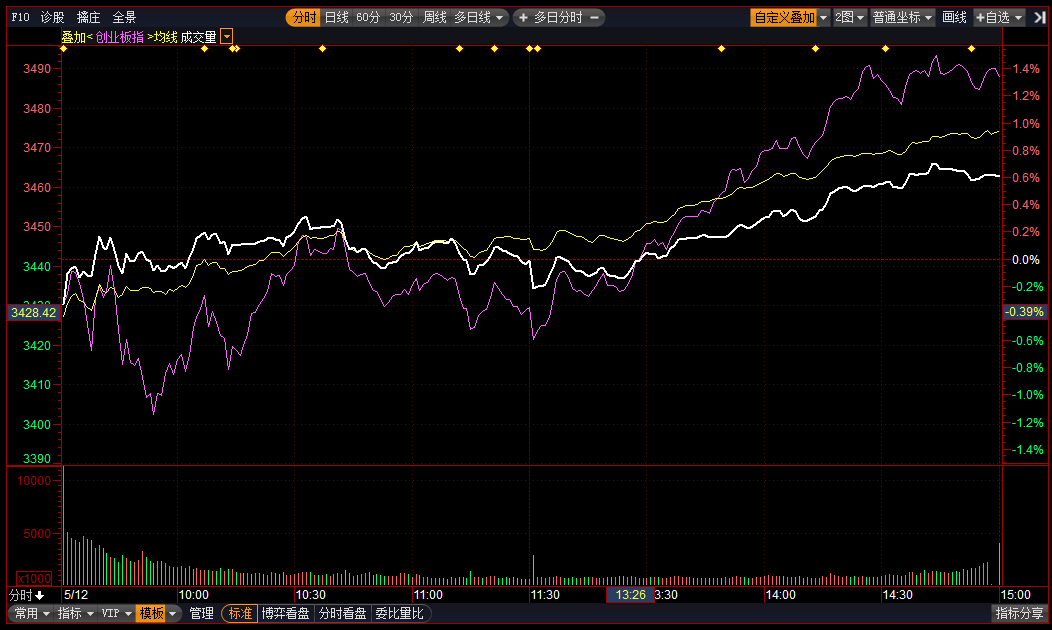Click the -0.39% percent tag on right axis
Viewport: 1052px width, 630px height.
[x=1024, y=312]
